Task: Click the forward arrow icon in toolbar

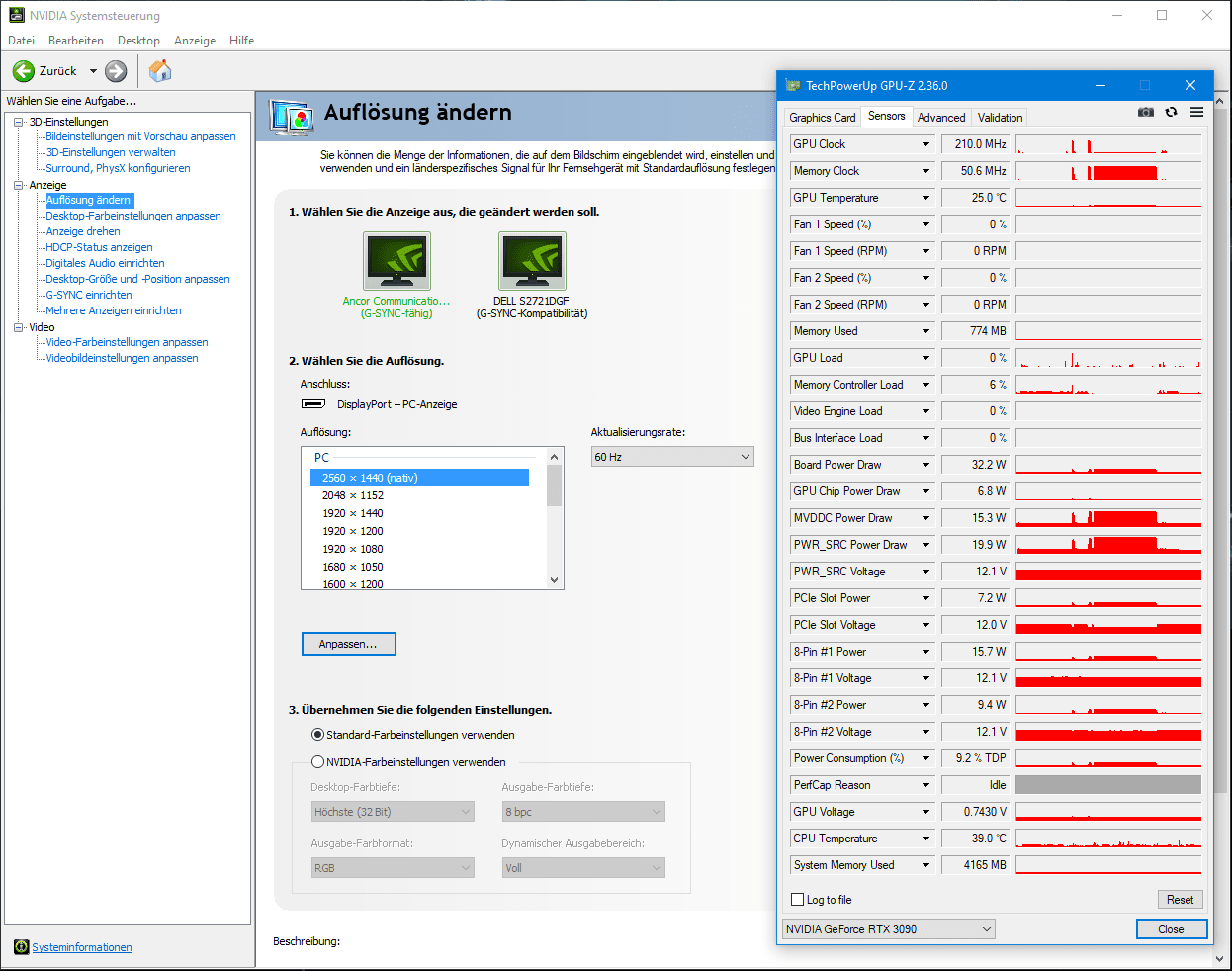Action: 116,71
